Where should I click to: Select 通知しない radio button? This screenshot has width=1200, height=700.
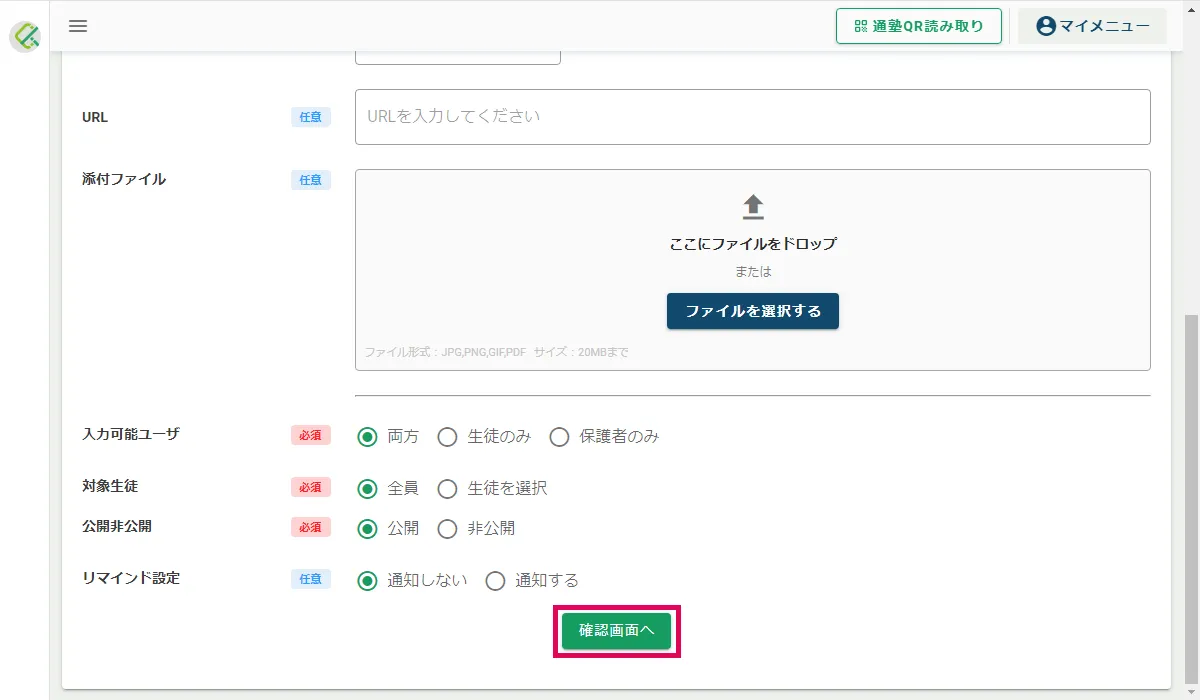pyautogui.click(x=368, y=581)
